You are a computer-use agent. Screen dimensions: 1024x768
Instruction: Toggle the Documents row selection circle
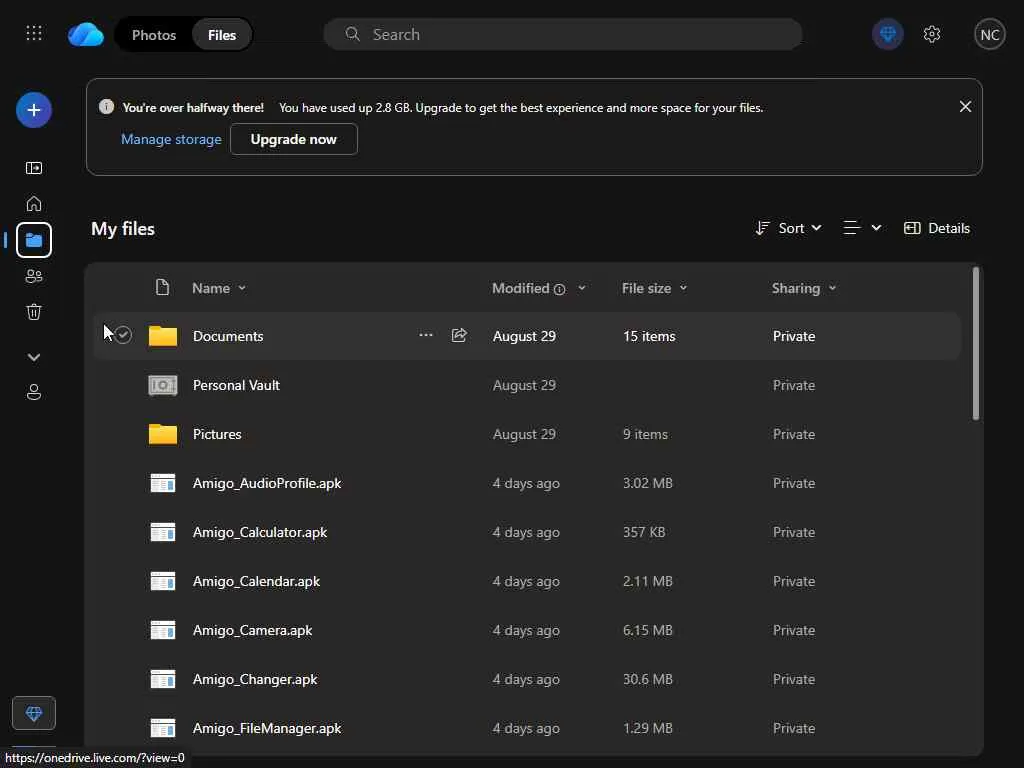point(123,336)
